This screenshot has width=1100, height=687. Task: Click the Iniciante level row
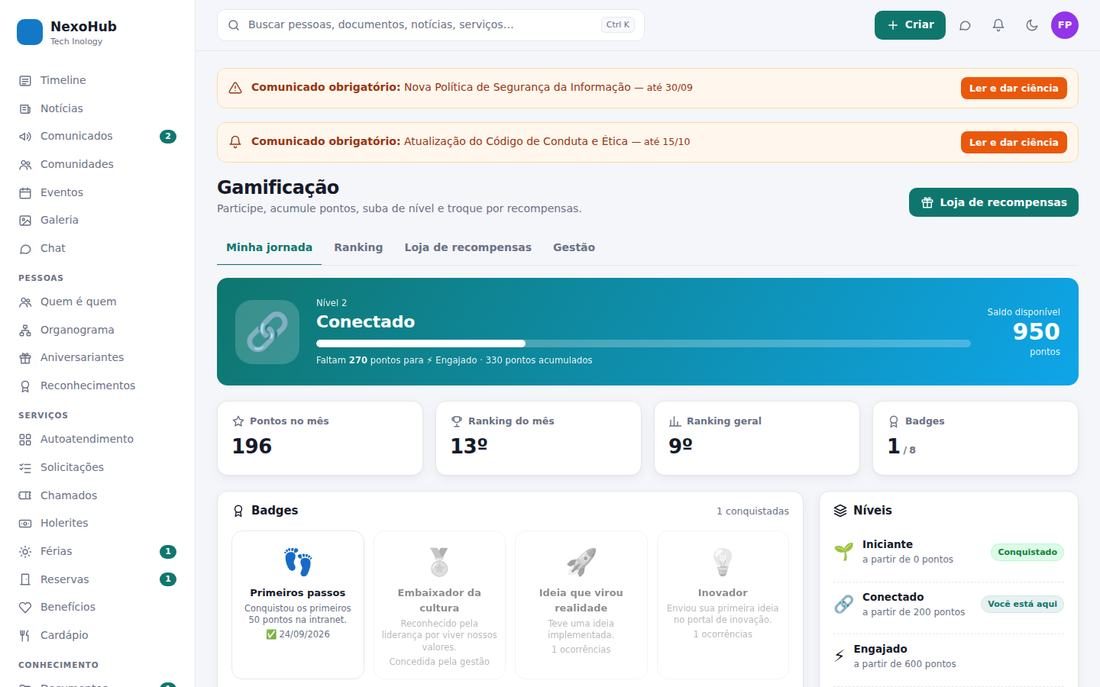tap(948, 552)
